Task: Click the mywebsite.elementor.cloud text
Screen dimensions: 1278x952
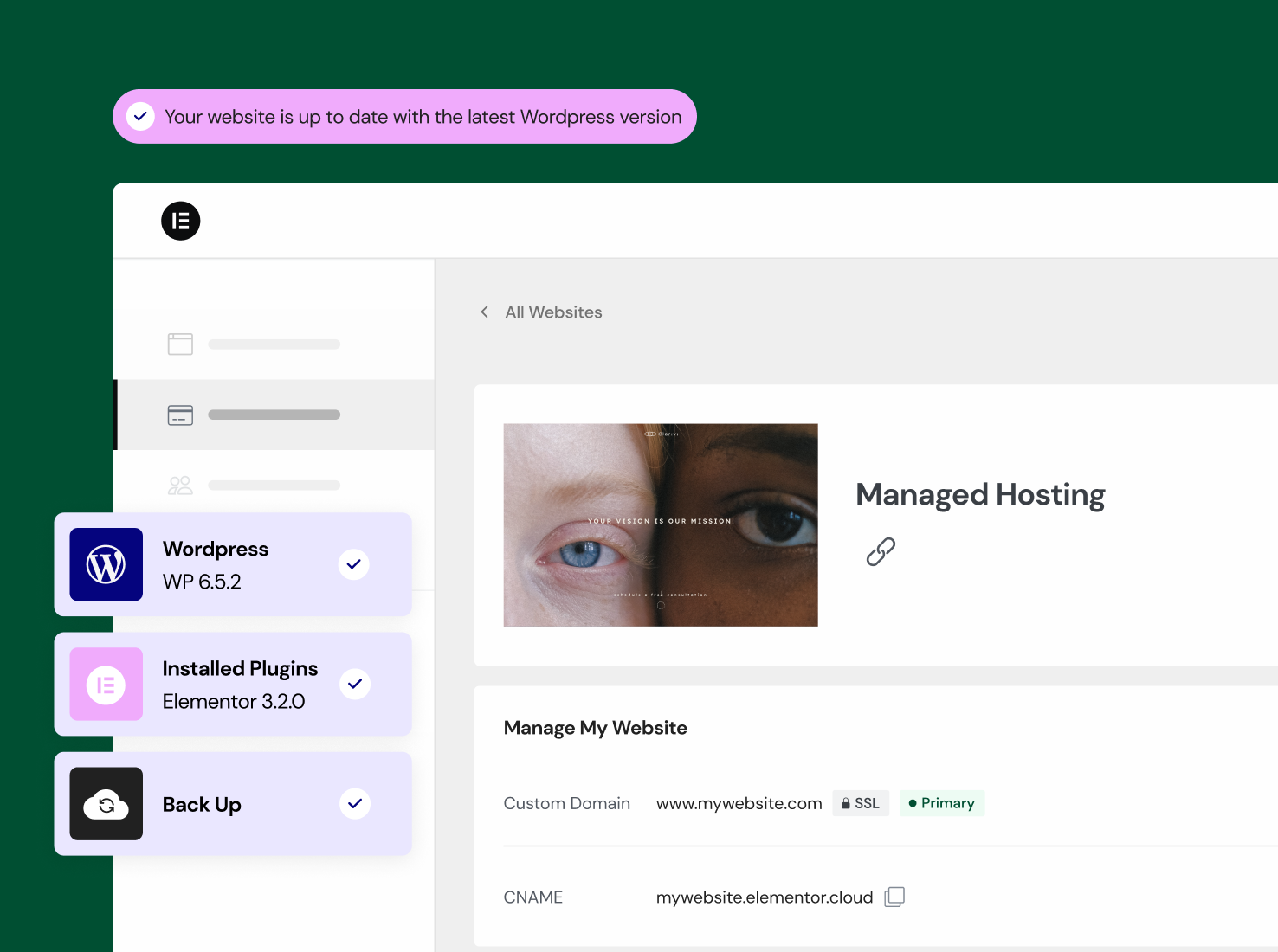Action: tap(765, 897)
